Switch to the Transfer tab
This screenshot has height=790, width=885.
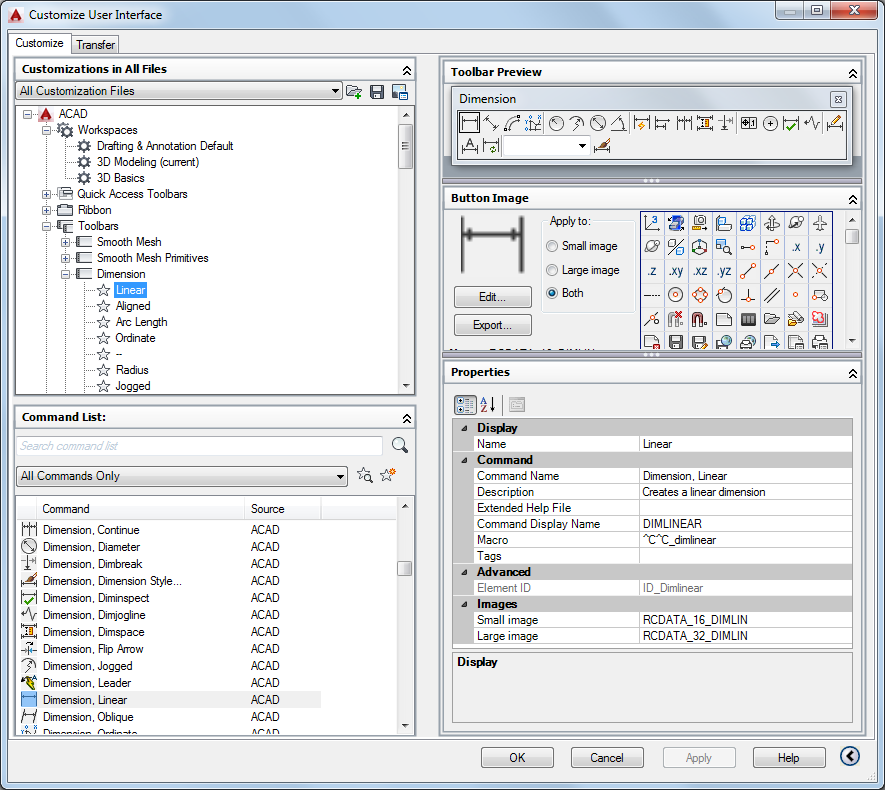pyautogui.click(x=95, y=45)
